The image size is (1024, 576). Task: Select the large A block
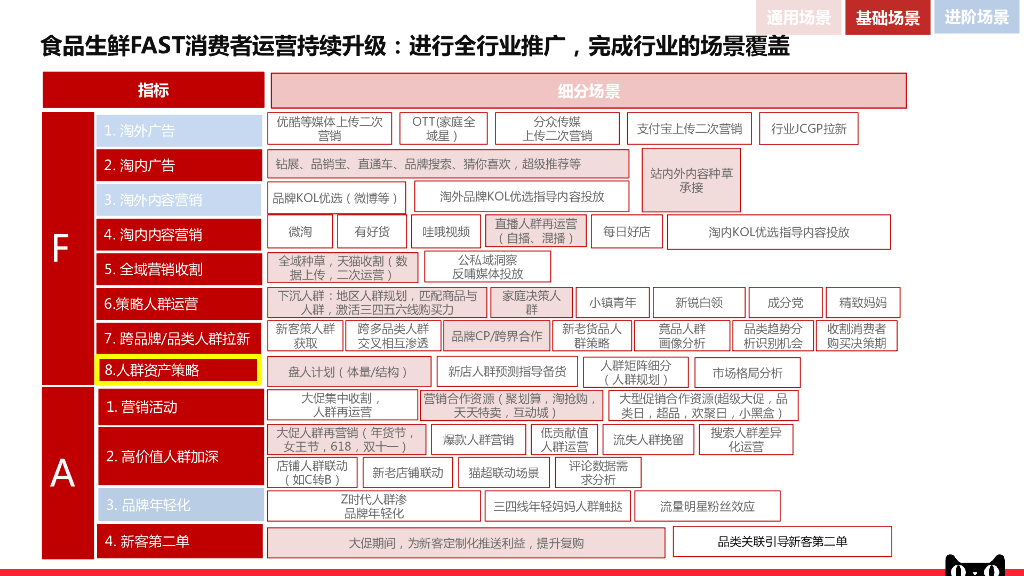click(x=68, y=473)
